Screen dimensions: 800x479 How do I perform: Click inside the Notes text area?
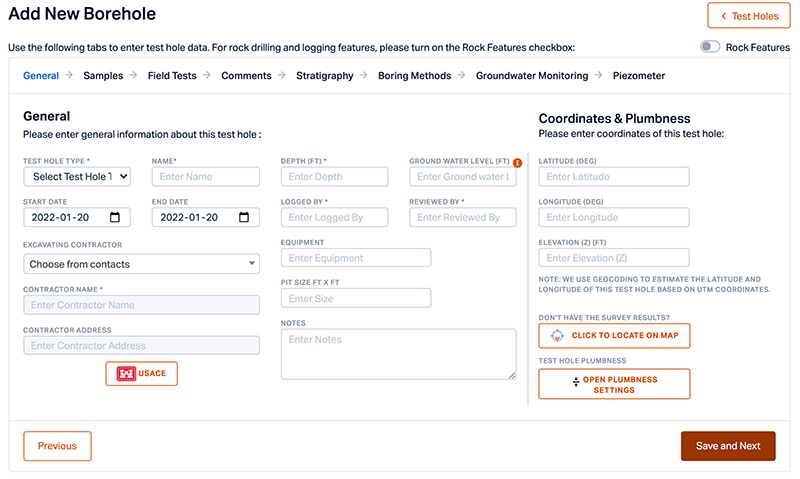398,354
